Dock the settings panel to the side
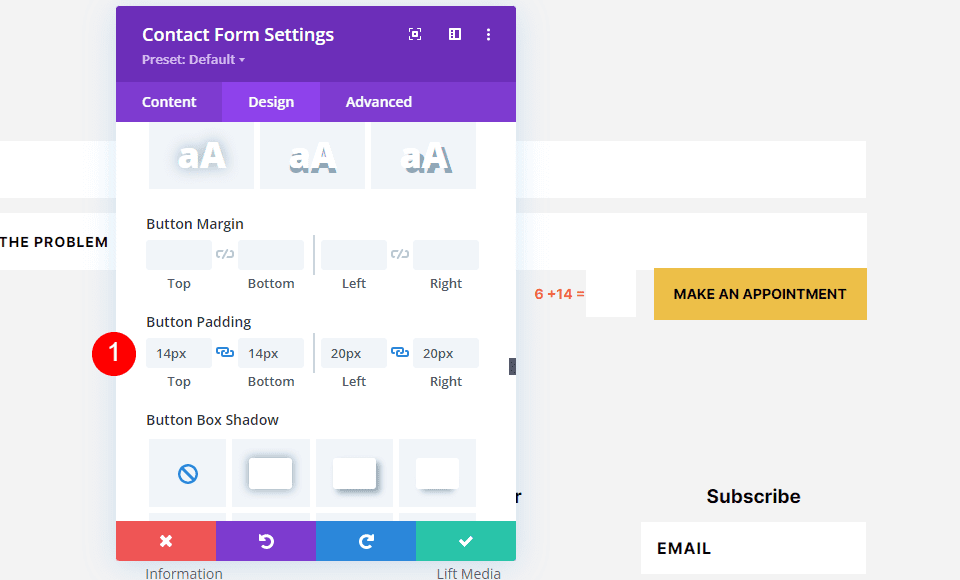This screenshot has height=580, width=960. [454, 33]
